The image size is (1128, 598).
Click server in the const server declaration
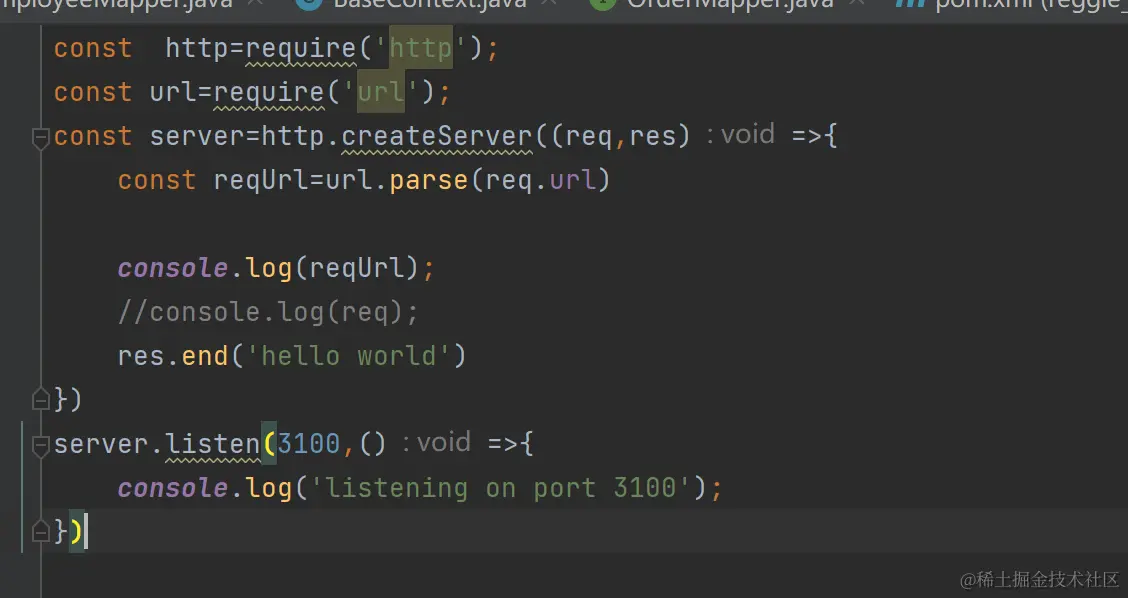click(x=197, y=137)
